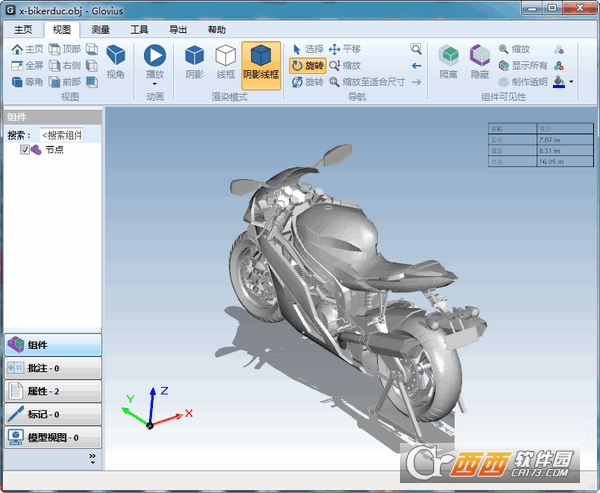
Task: Expand the sidebar panel chevron at bottom
Action: point(92,458)
